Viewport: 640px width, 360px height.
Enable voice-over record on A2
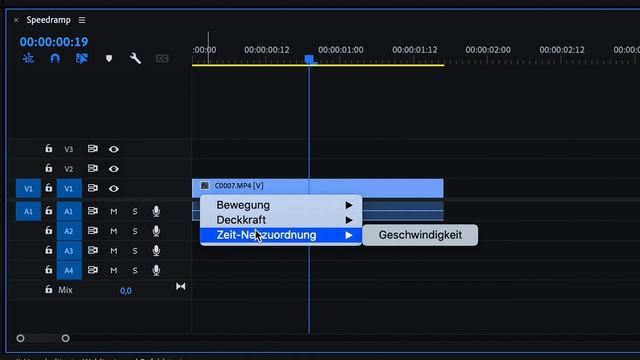pyautogui.click(x=156, y=231)
